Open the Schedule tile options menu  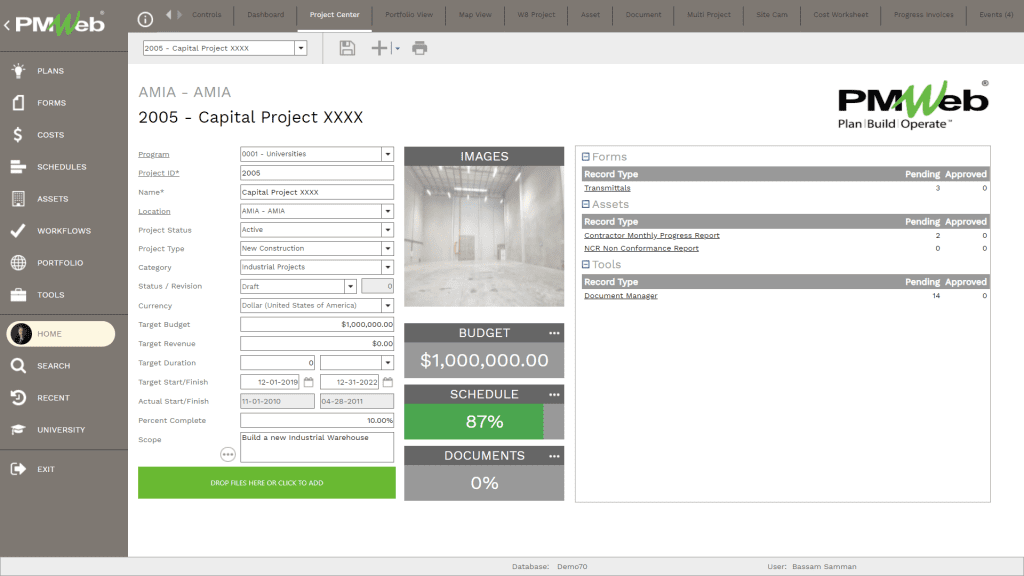tap(554, 394)
